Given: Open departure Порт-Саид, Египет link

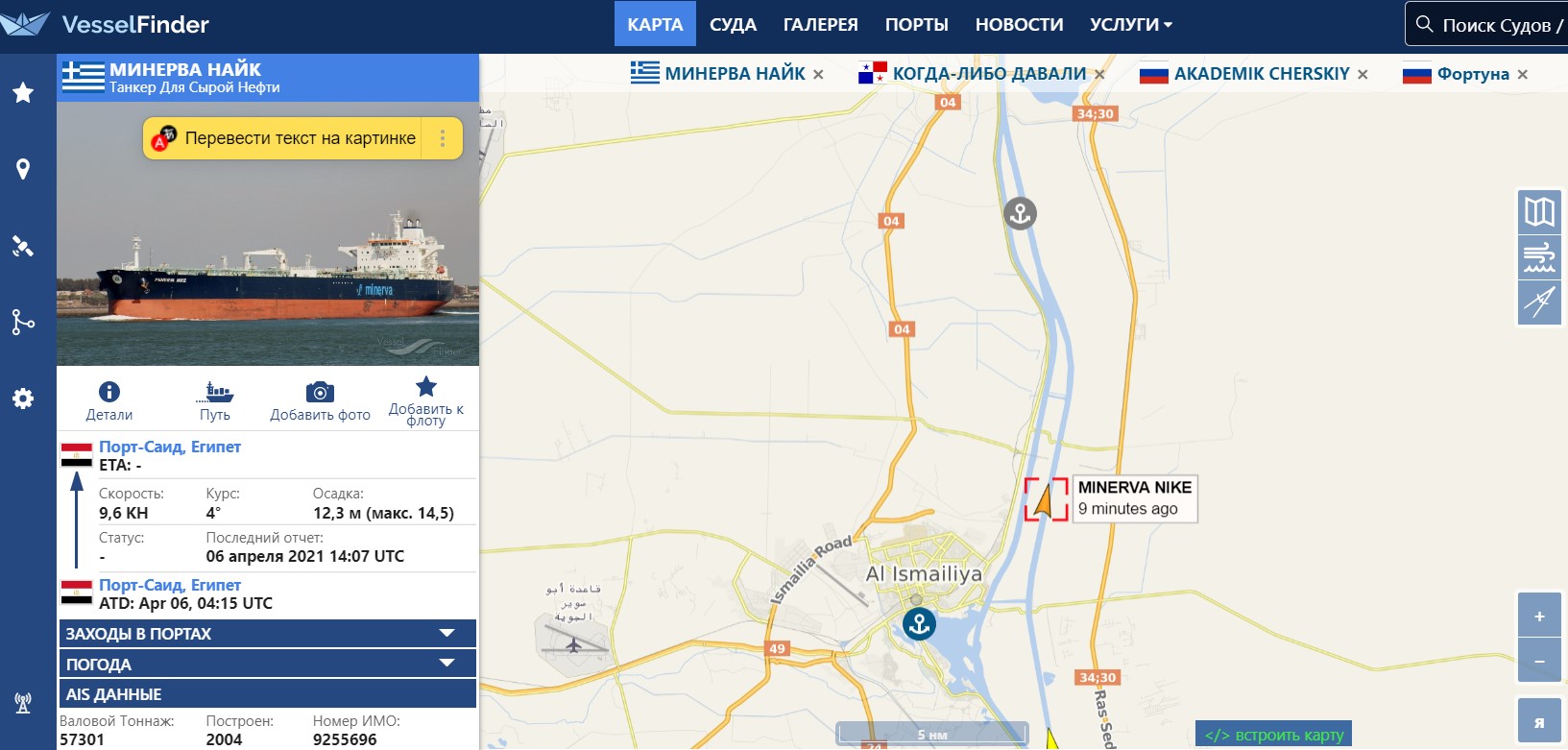Looking at the screenshot, I should click(170, 585).
